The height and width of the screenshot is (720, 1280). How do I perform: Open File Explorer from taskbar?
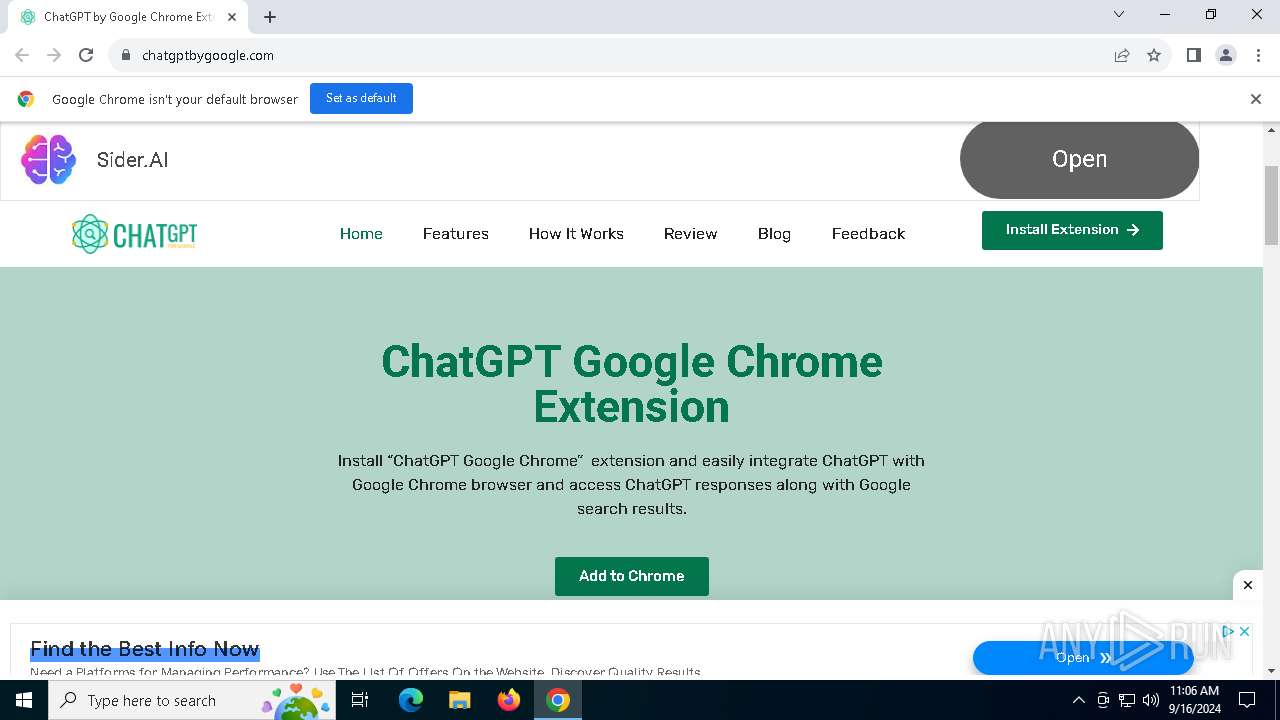(x=460, y=700)
